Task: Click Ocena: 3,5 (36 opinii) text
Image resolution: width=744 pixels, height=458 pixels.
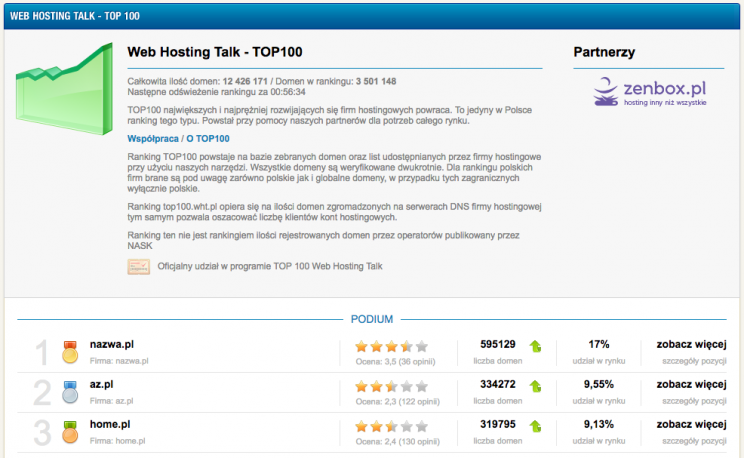Action: [x=395, y=362]
